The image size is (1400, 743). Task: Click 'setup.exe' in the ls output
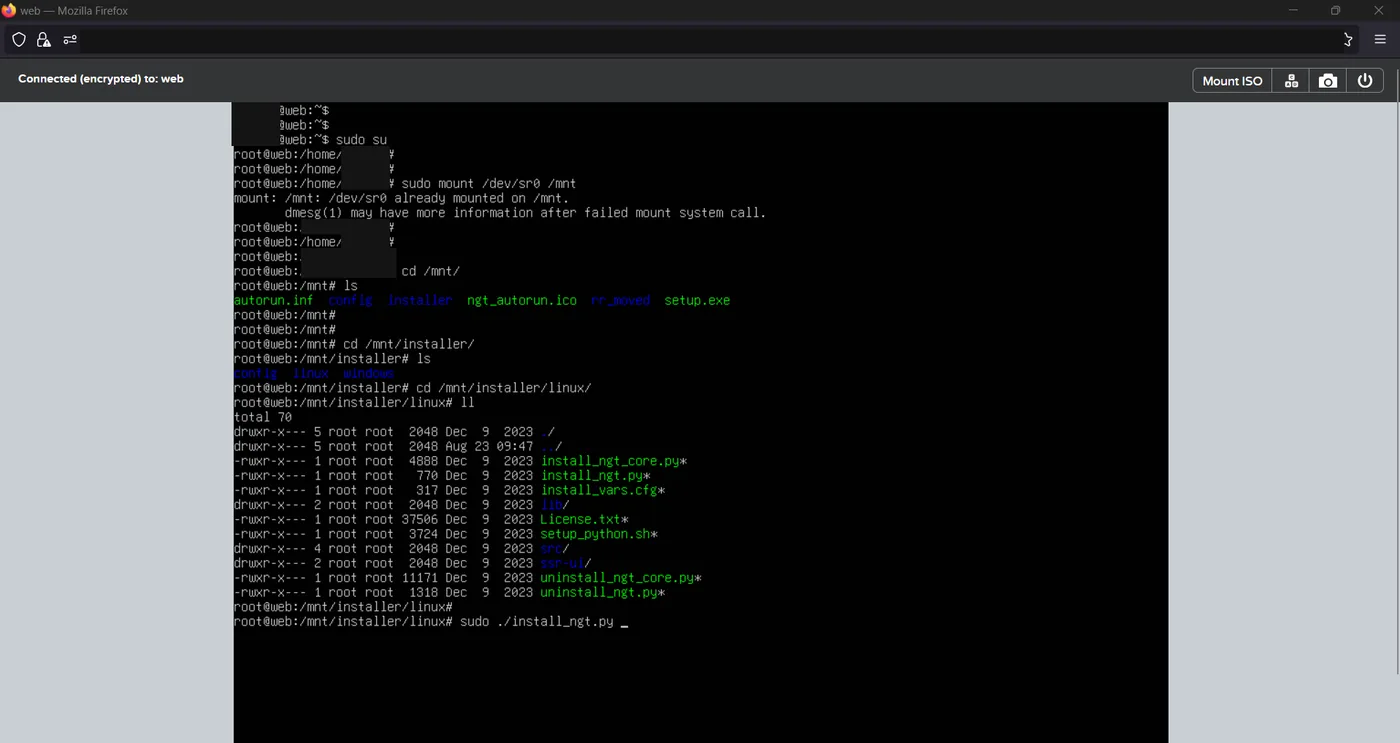(x=697, y=300)
